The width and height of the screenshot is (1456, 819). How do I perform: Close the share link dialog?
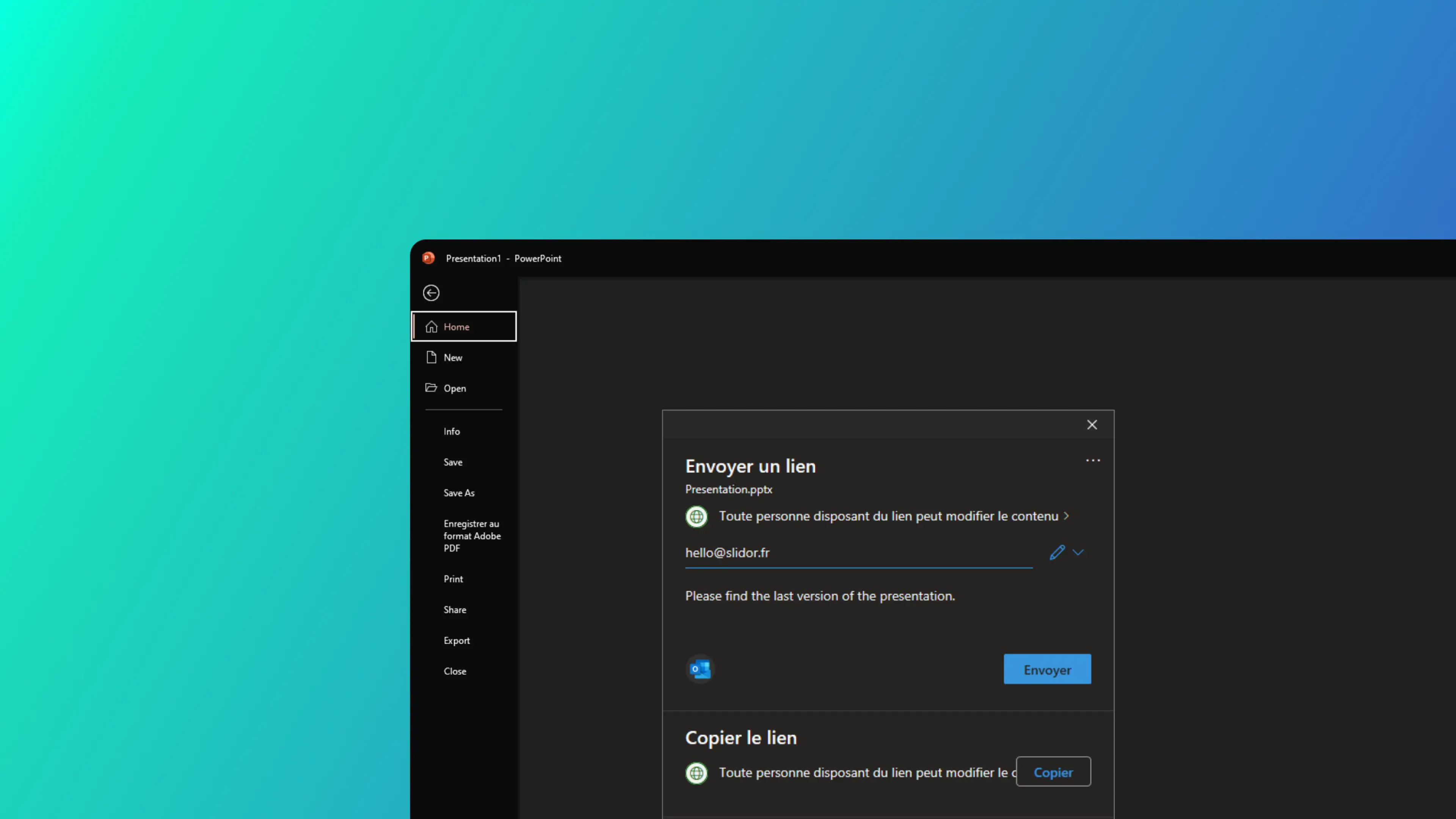click(x=1092, y=425)
